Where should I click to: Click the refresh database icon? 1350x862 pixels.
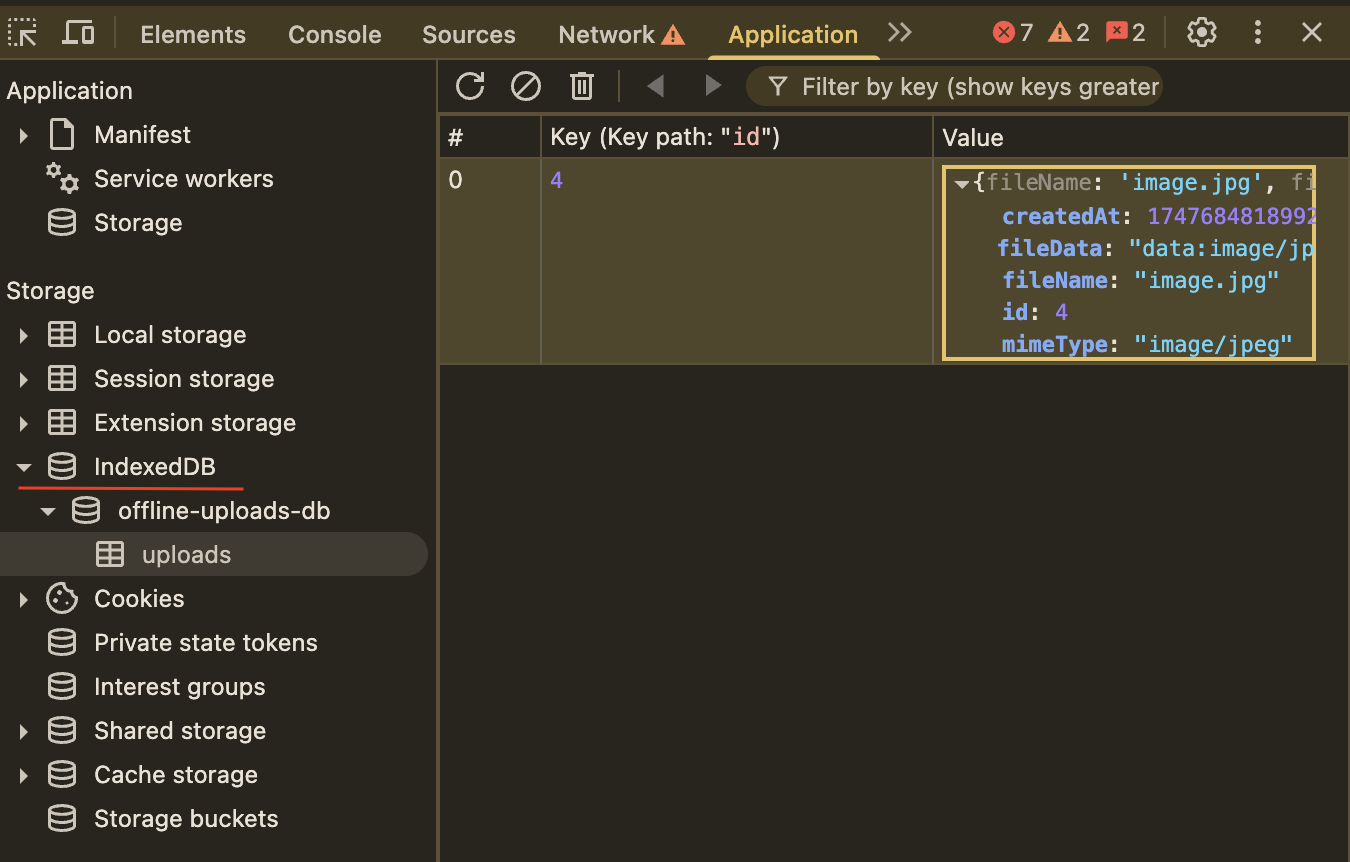click(x=470, y=87)
